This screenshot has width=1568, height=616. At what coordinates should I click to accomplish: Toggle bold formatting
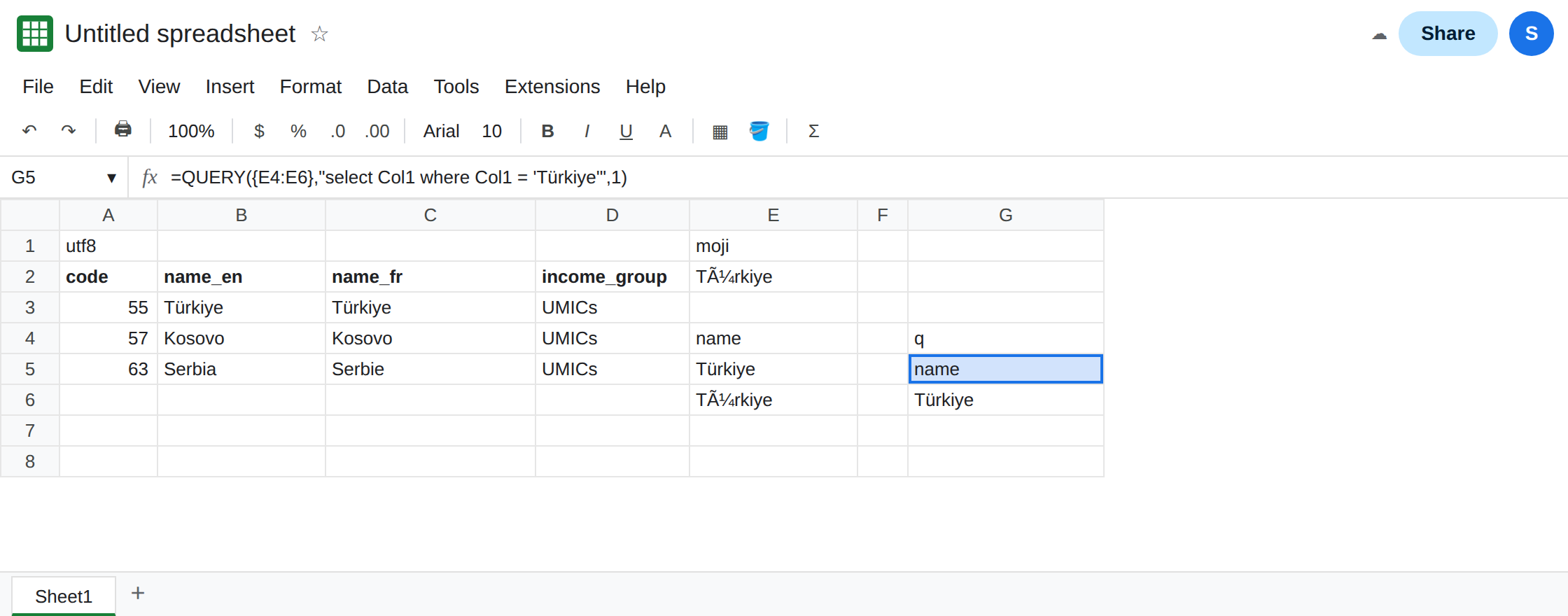pos(547,131)
